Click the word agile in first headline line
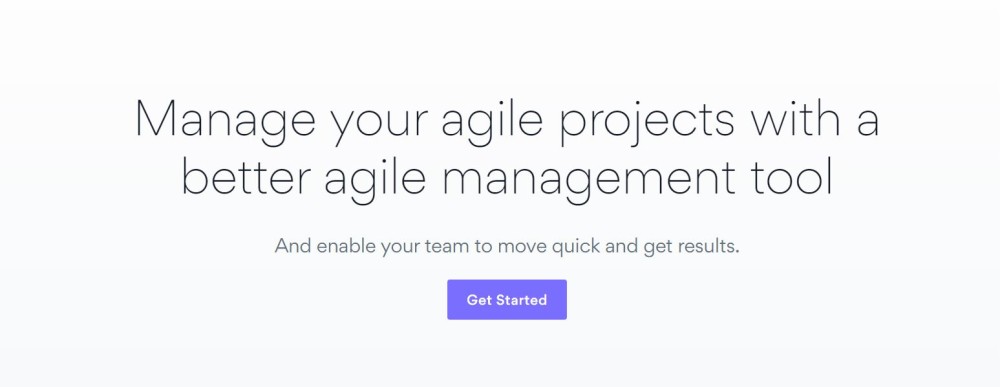 tap(490, 122)
